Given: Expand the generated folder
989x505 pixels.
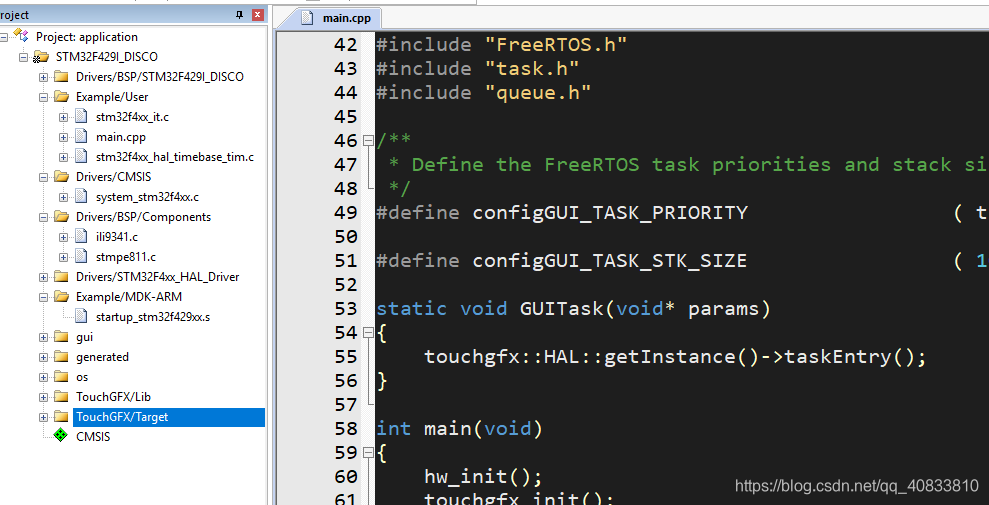Looking at the screenshot, I should 44,357.
